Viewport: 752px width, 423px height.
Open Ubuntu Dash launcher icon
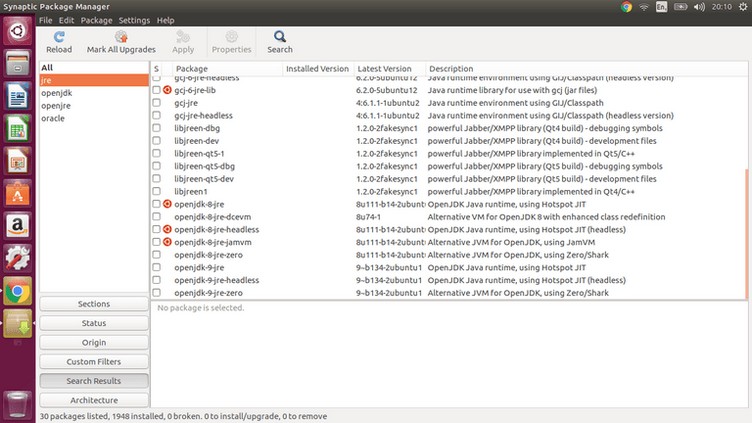[18, 31]
